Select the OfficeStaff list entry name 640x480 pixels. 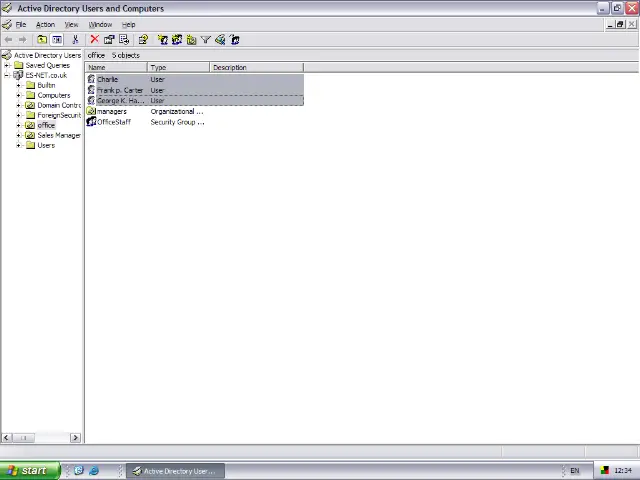(114, 122)
